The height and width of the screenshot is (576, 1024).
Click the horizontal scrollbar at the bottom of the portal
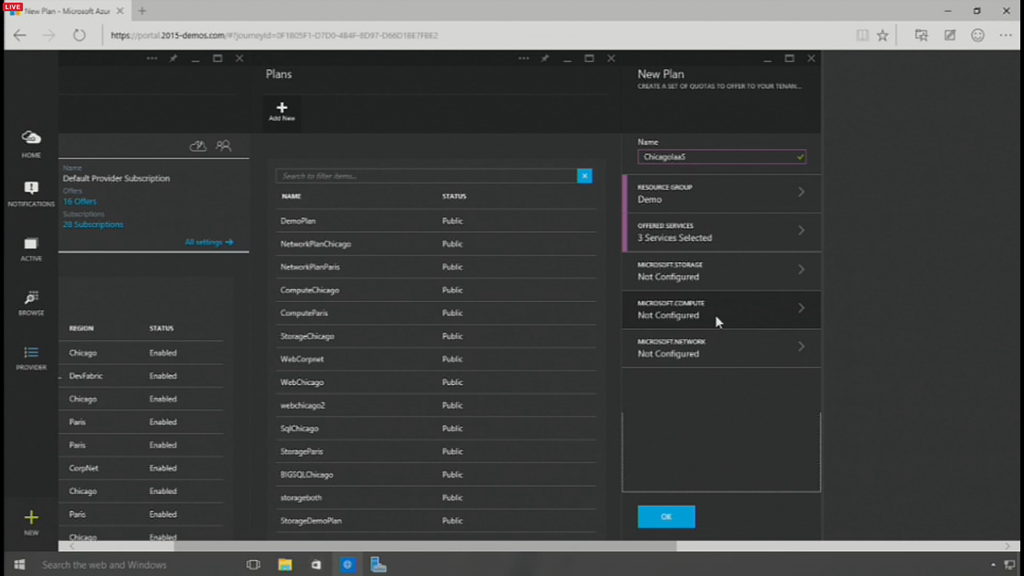[425, 546]
